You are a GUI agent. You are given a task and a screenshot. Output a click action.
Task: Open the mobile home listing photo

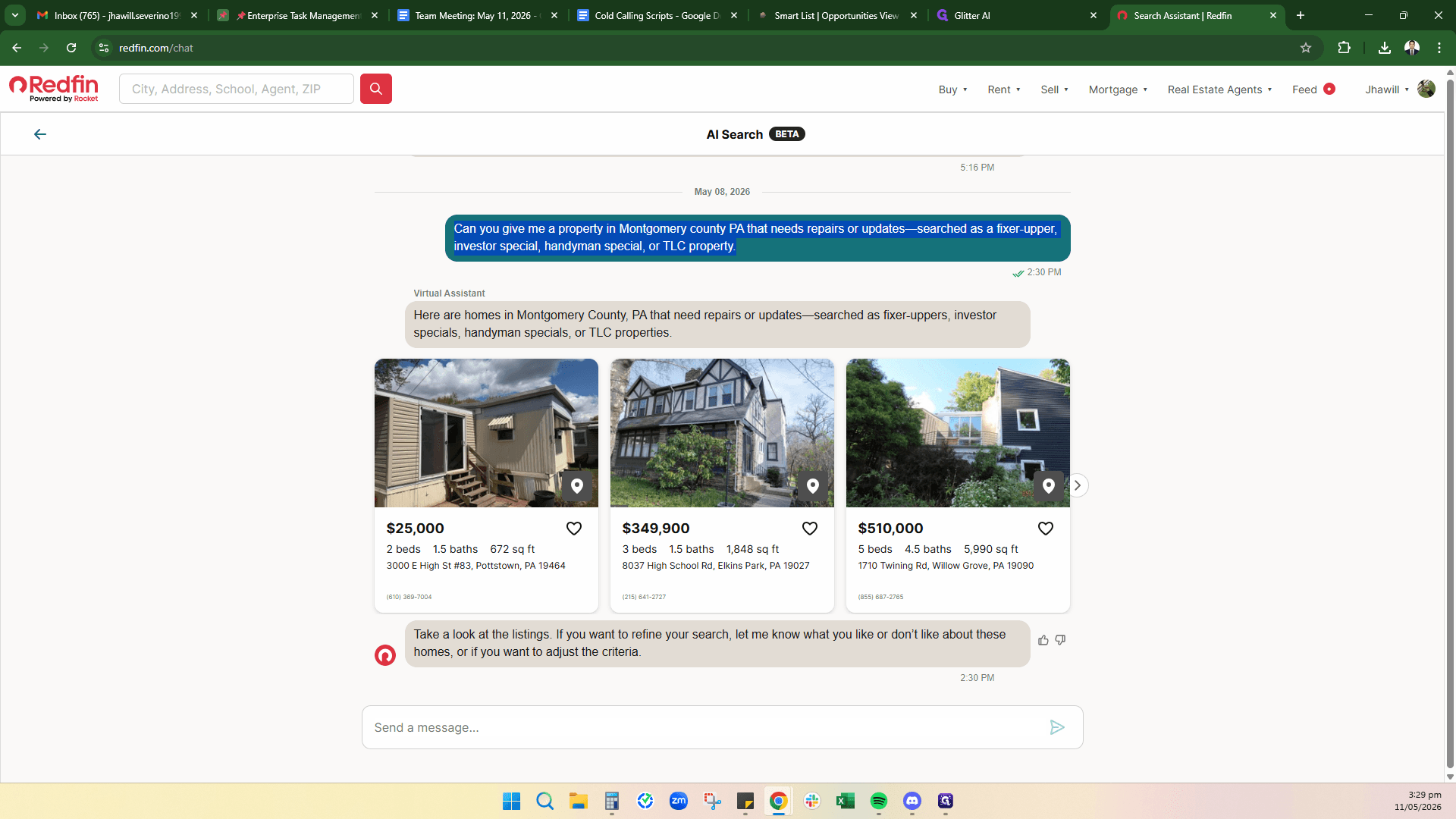486,433
